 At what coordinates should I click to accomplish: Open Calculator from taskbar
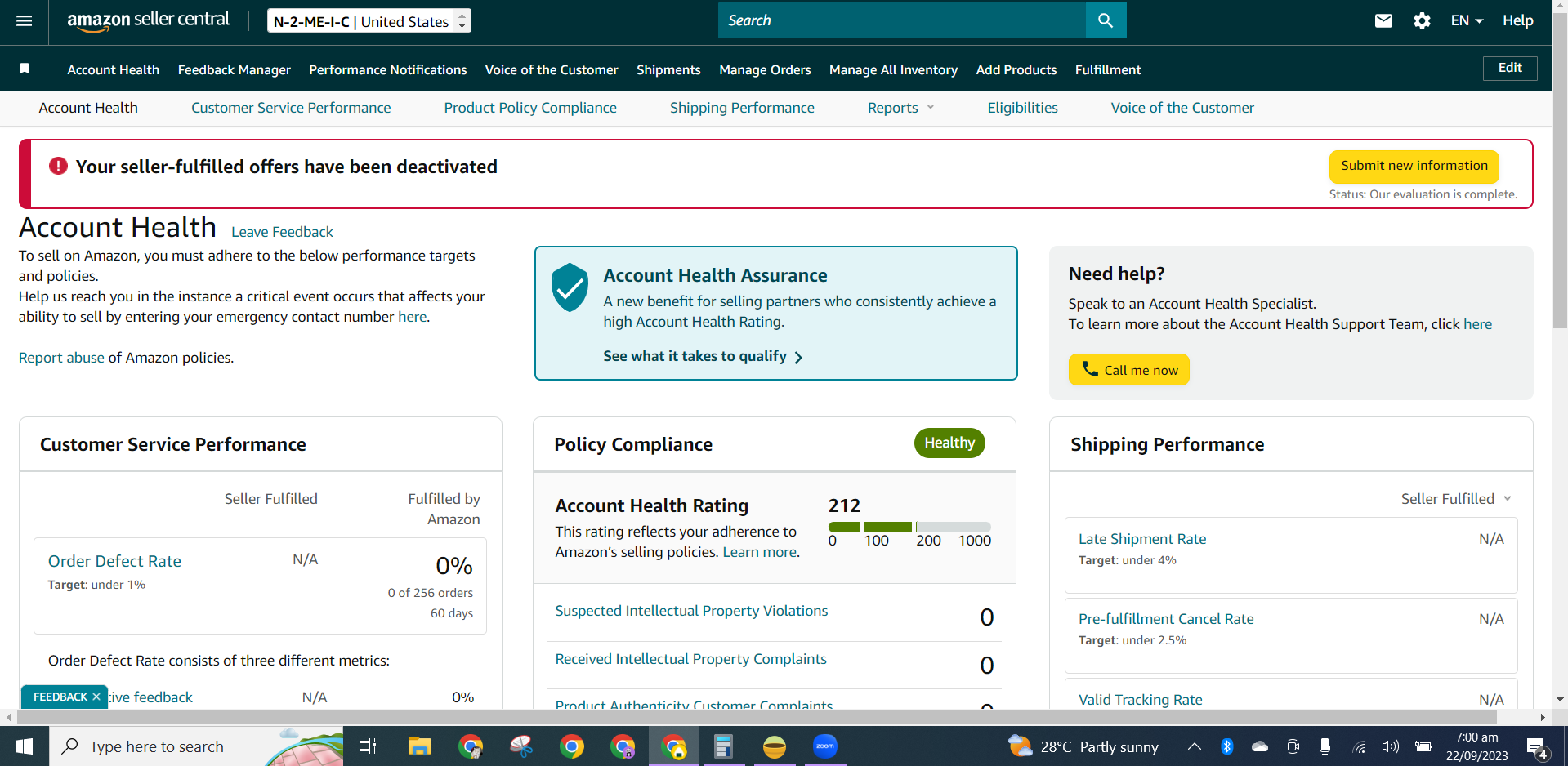(723, 746)
